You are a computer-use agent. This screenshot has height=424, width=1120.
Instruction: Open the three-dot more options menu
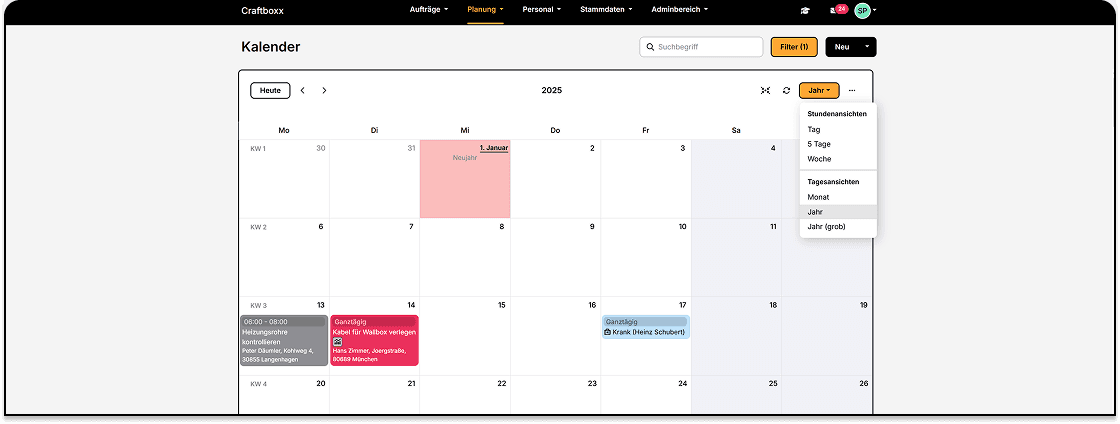(x=852, y=91)
